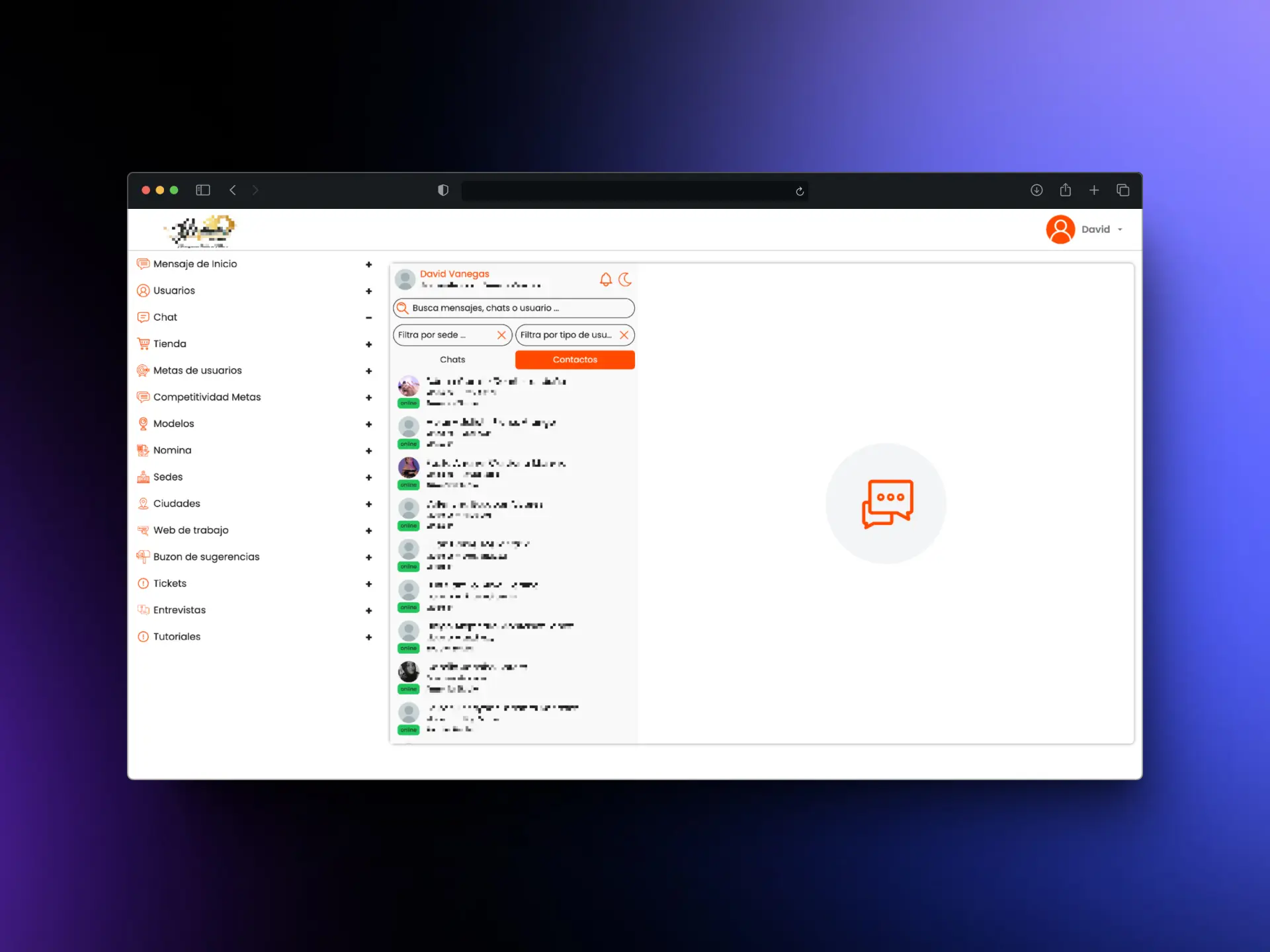The image size is (1270, 952).
Task: Click the browser address bar
Action: click(x=634, y=191)
